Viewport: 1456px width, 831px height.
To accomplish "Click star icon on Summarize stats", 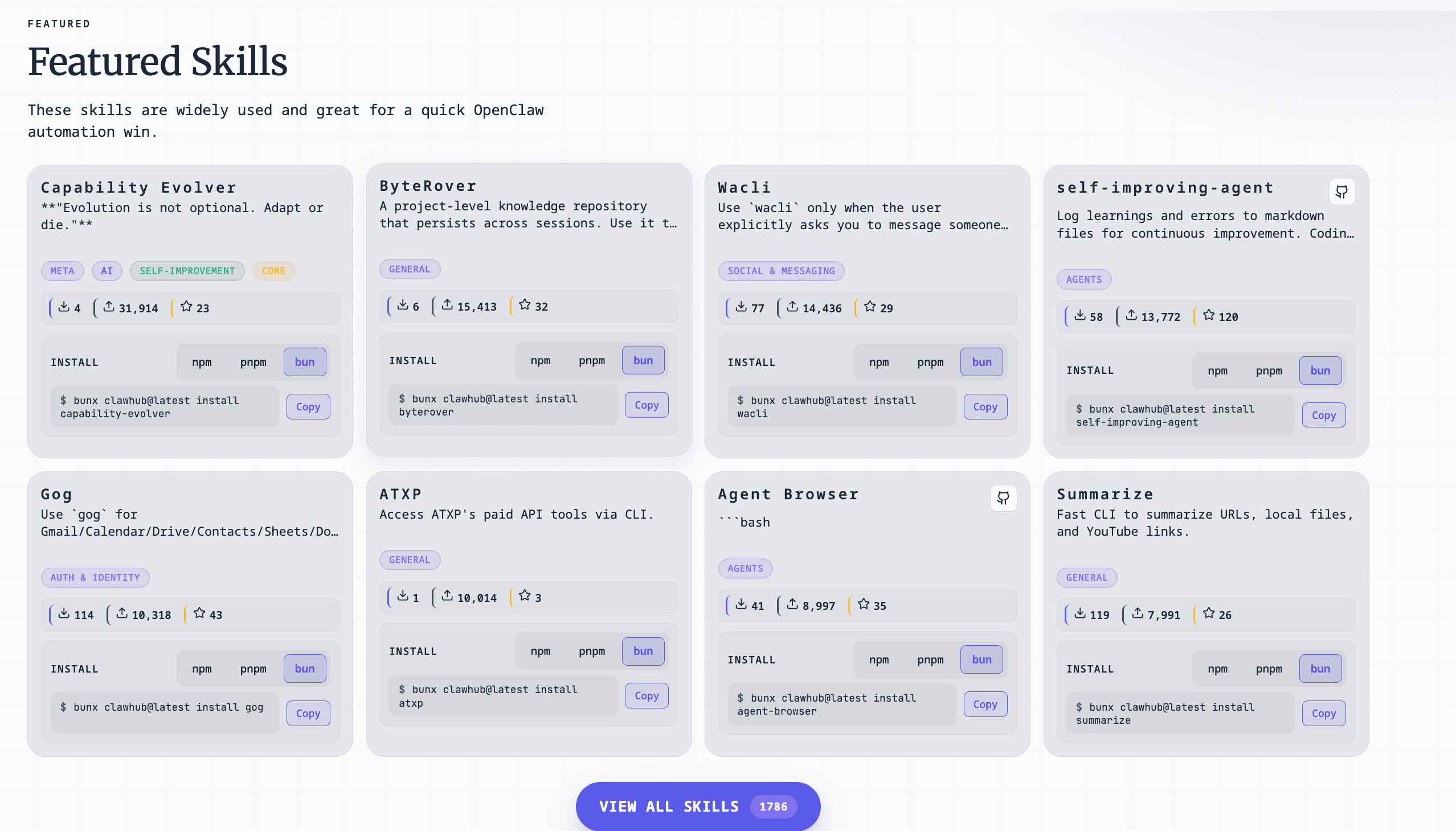I will point(1208,613).
